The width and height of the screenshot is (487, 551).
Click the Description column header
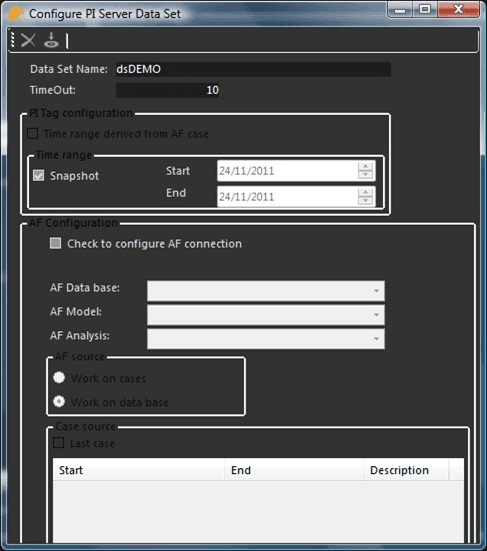[406, 470]
